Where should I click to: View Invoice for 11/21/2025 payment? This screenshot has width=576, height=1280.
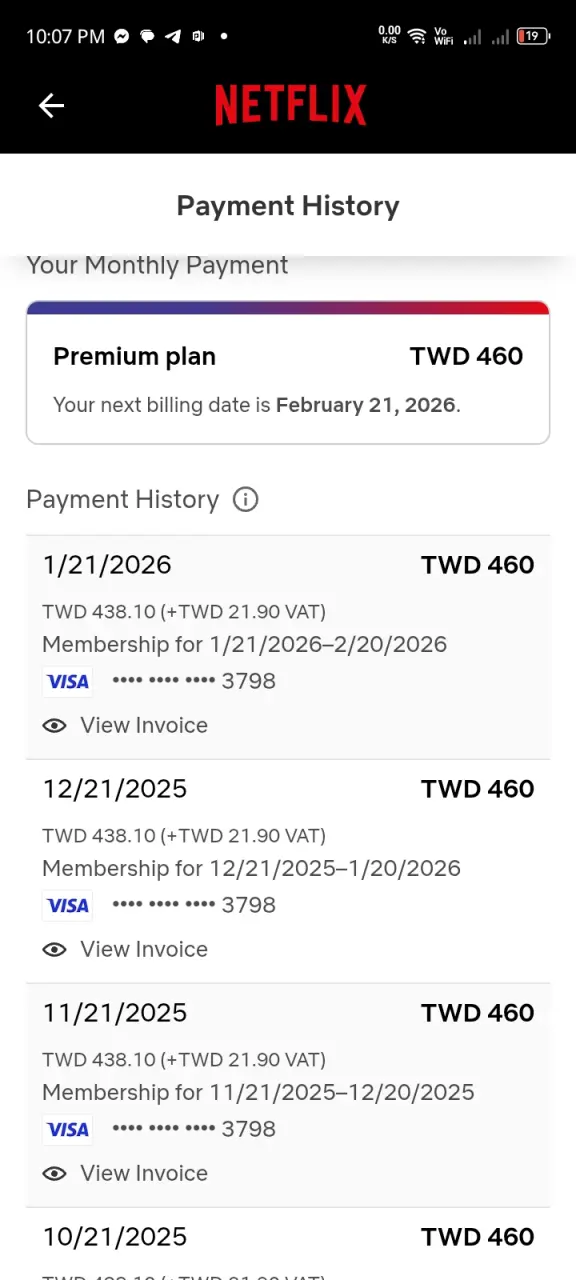coord(144,1173)
